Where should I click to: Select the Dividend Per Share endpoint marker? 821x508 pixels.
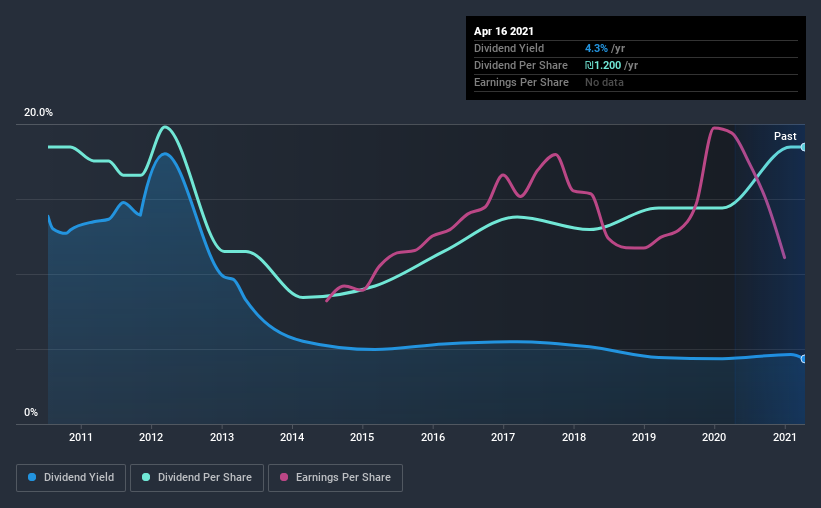click(804, 147)
